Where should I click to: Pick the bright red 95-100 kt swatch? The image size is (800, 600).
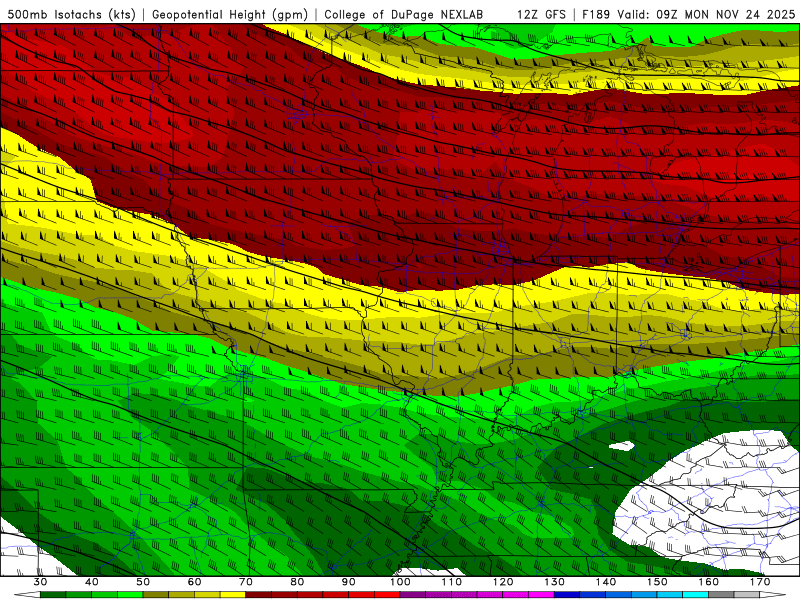click(x=387, y=595)
